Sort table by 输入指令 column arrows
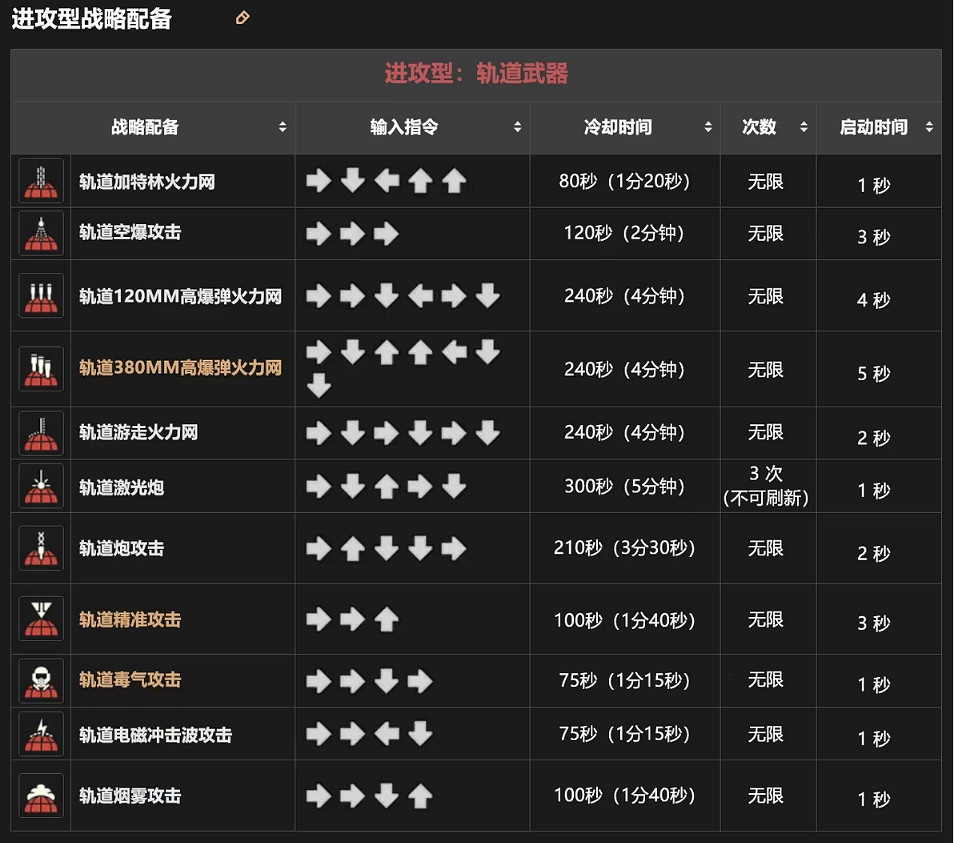 517,127
